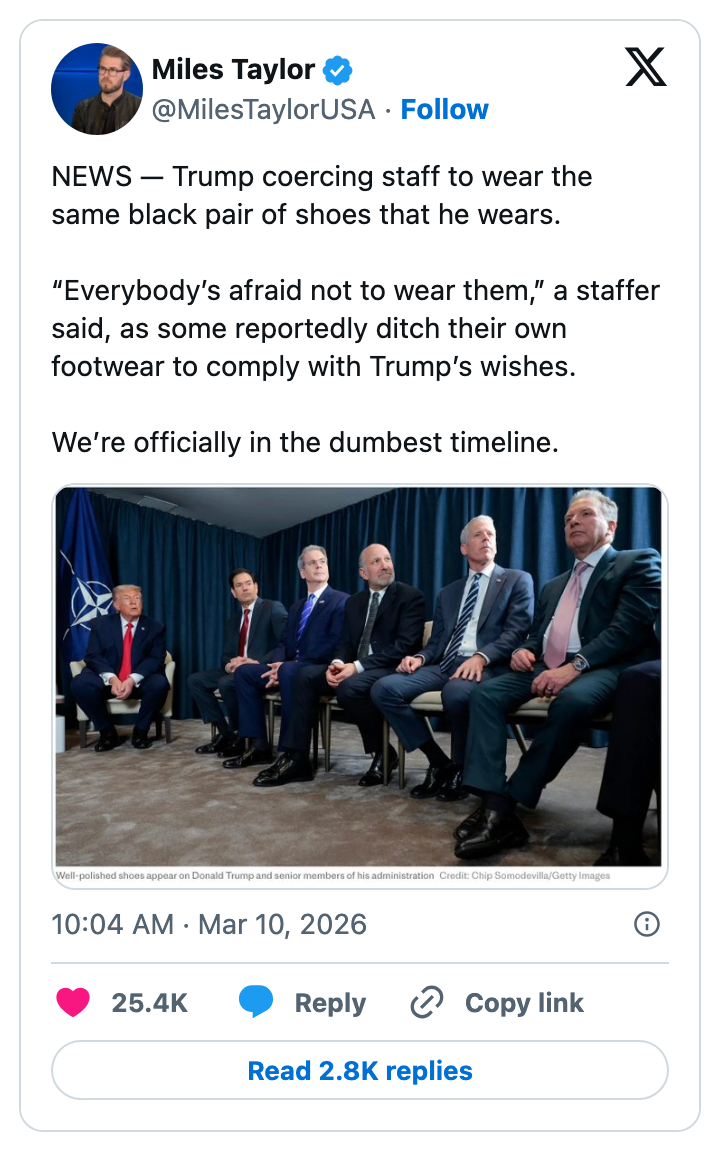The width and height of the screenshot is (724, 1154).
Task: Click the Copy link chain icon
Action: 427,1002
